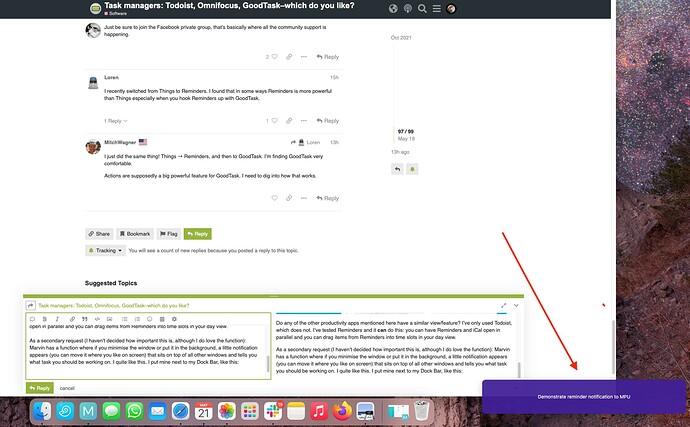This screenshot has height=427, width=690.
Task: Open Firefox from the Dock
Action: [342, 412]
